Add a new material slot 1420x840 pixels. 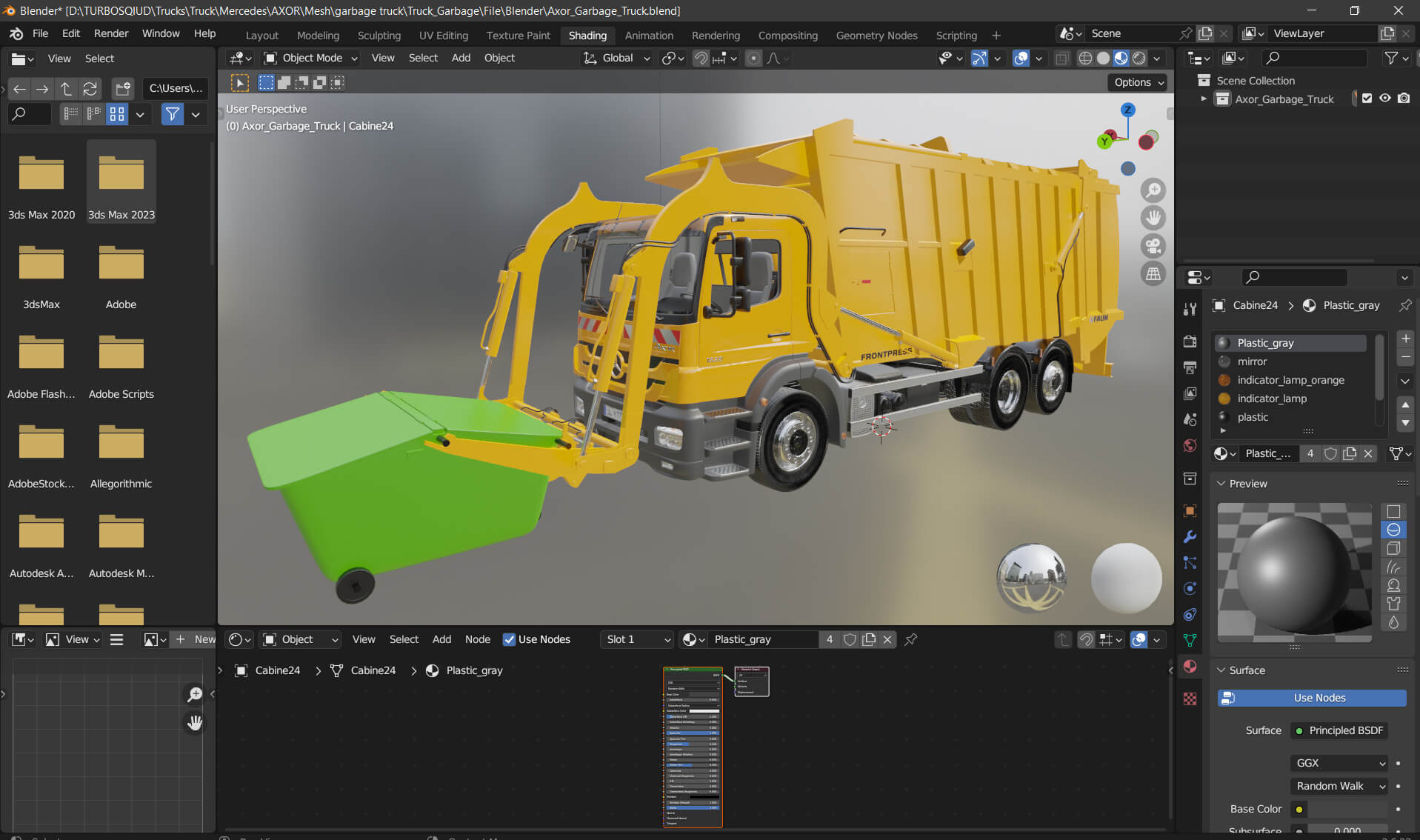click(x=1405, y=339)
